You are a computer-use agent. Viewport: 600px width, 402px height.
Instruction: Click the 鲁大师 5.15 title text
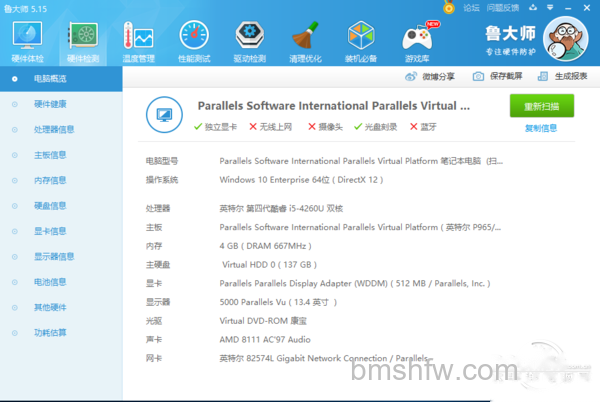[25, 9]
